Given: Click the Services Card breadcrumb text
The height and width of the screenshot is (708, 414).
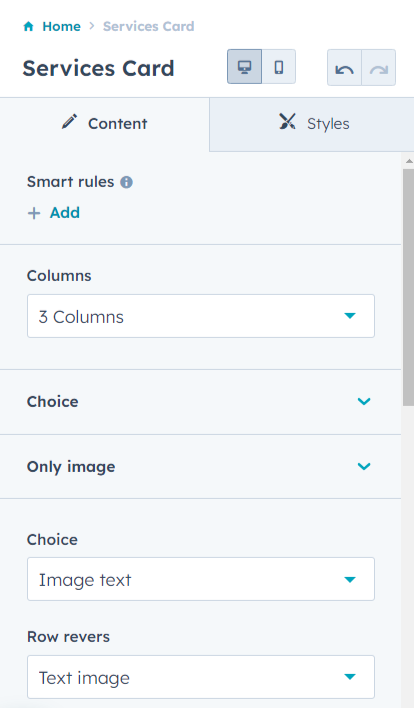Looking at the screenshot, I should tap(149, 26).
